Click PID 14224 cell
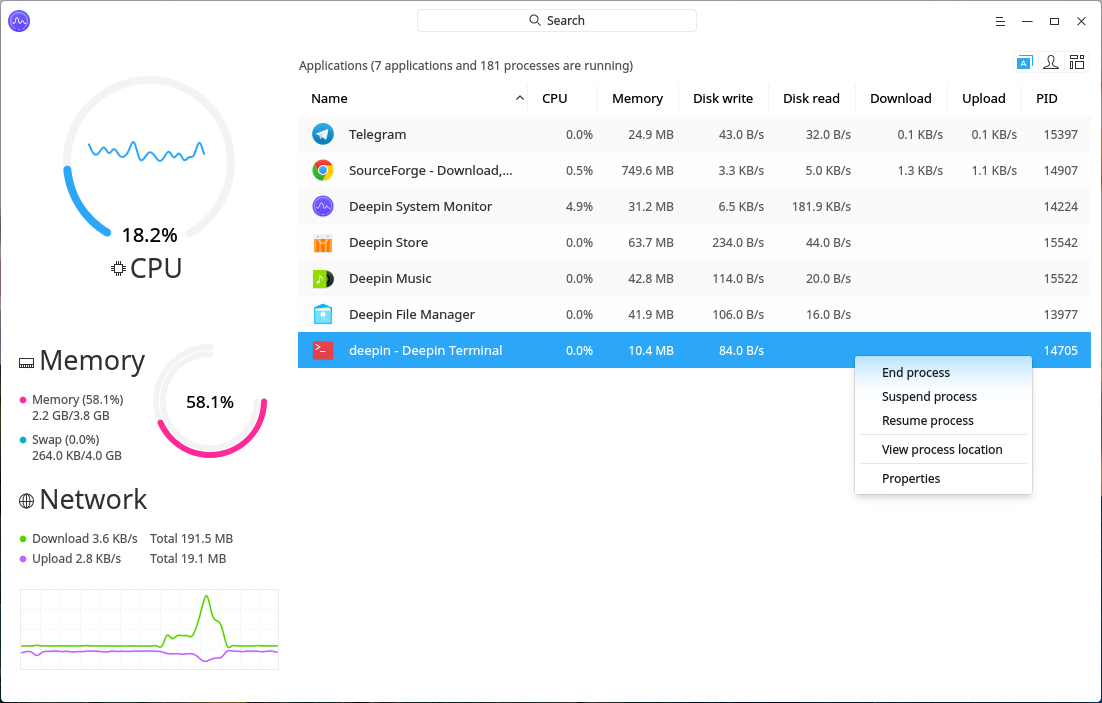The width and height of the screenshot is (1102, 703). 1061,206
